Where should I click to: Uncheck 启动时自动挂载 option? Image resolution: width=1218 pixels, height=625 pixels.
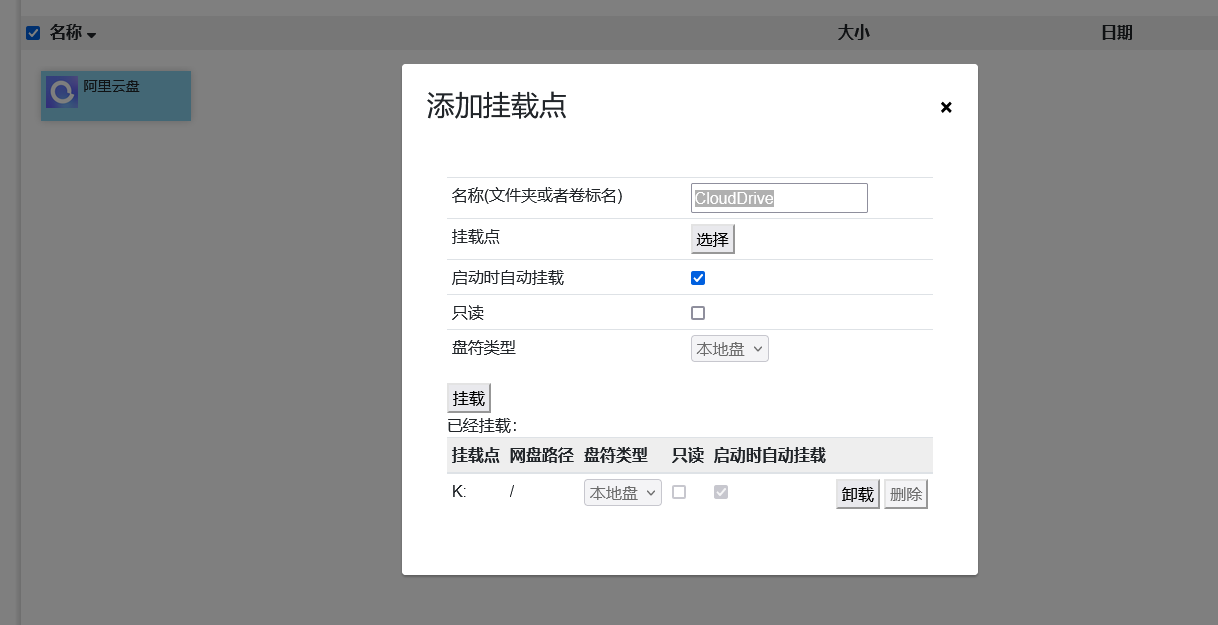click(698, 278)
